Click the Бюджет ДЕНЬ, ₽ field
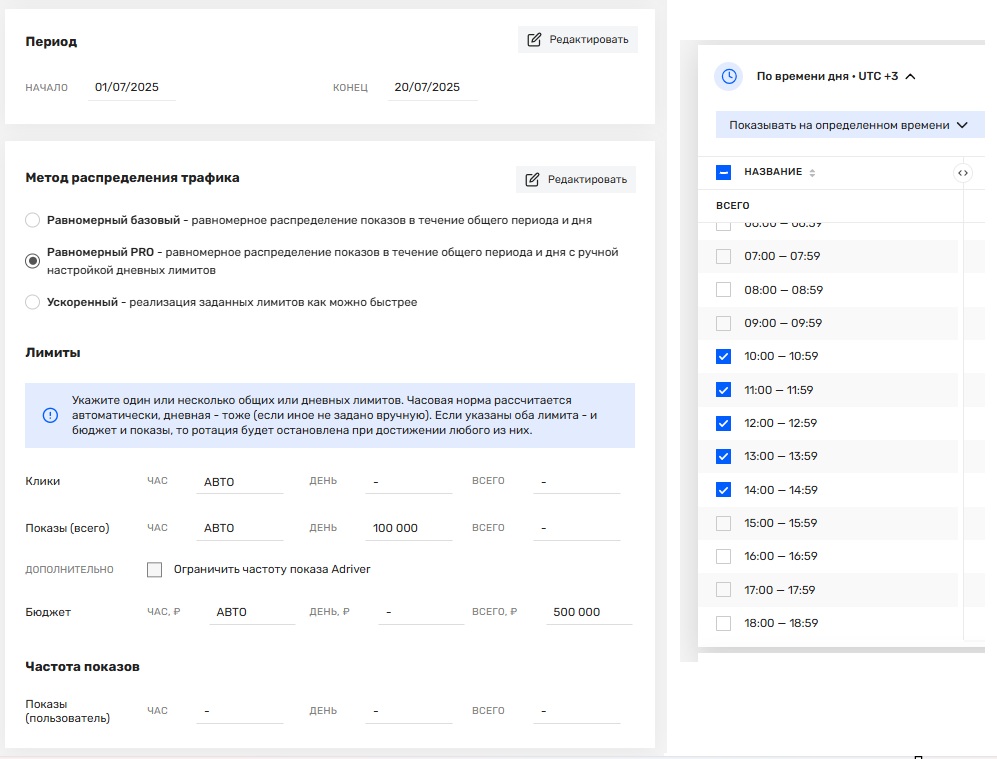This screenshot has height=759, width=997. click(422, 612)
